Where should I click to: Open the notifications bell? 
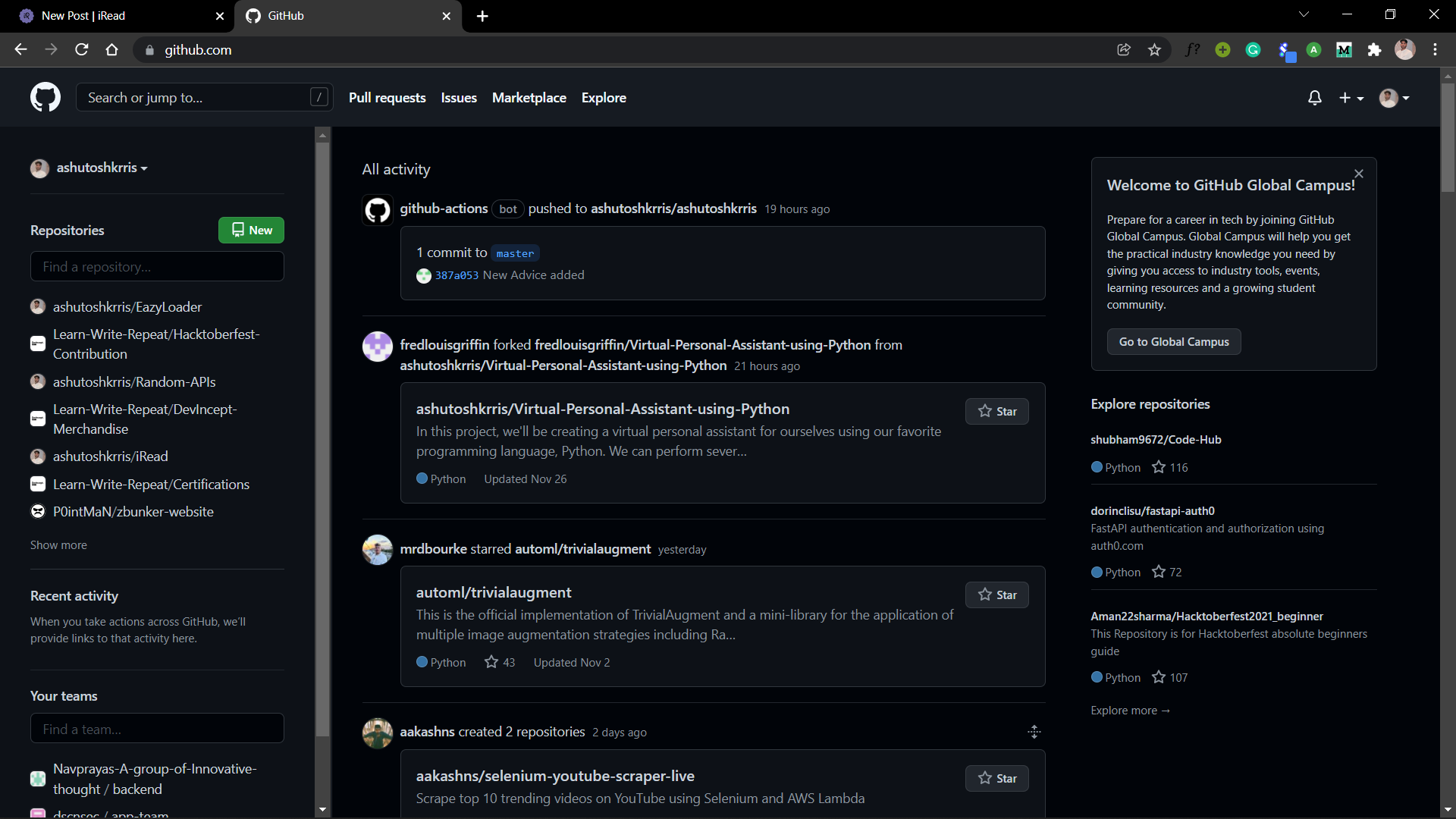[x=1315, y=98]
